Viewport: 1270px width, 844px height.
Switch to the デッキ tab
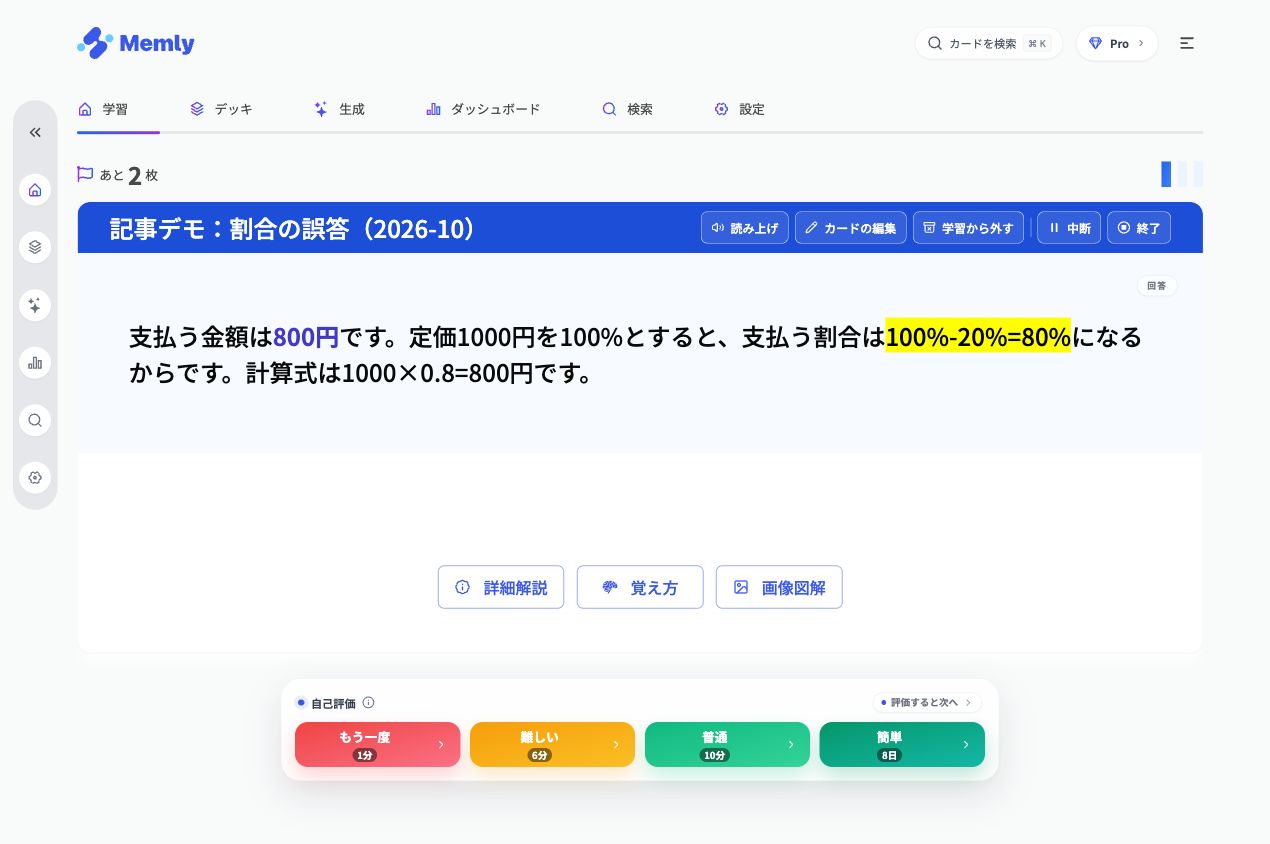coord(221,109)
